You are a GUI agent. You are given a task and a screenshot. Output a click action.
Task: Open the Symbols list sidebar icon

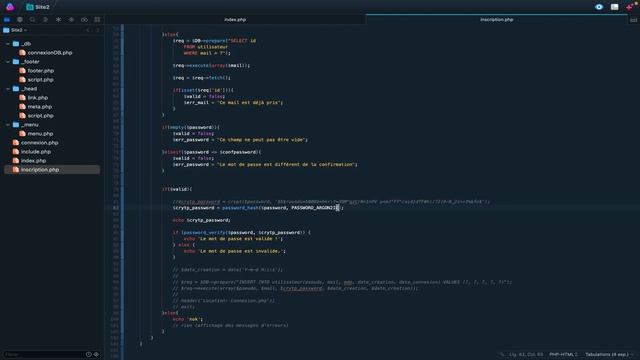tap(45, 20)
